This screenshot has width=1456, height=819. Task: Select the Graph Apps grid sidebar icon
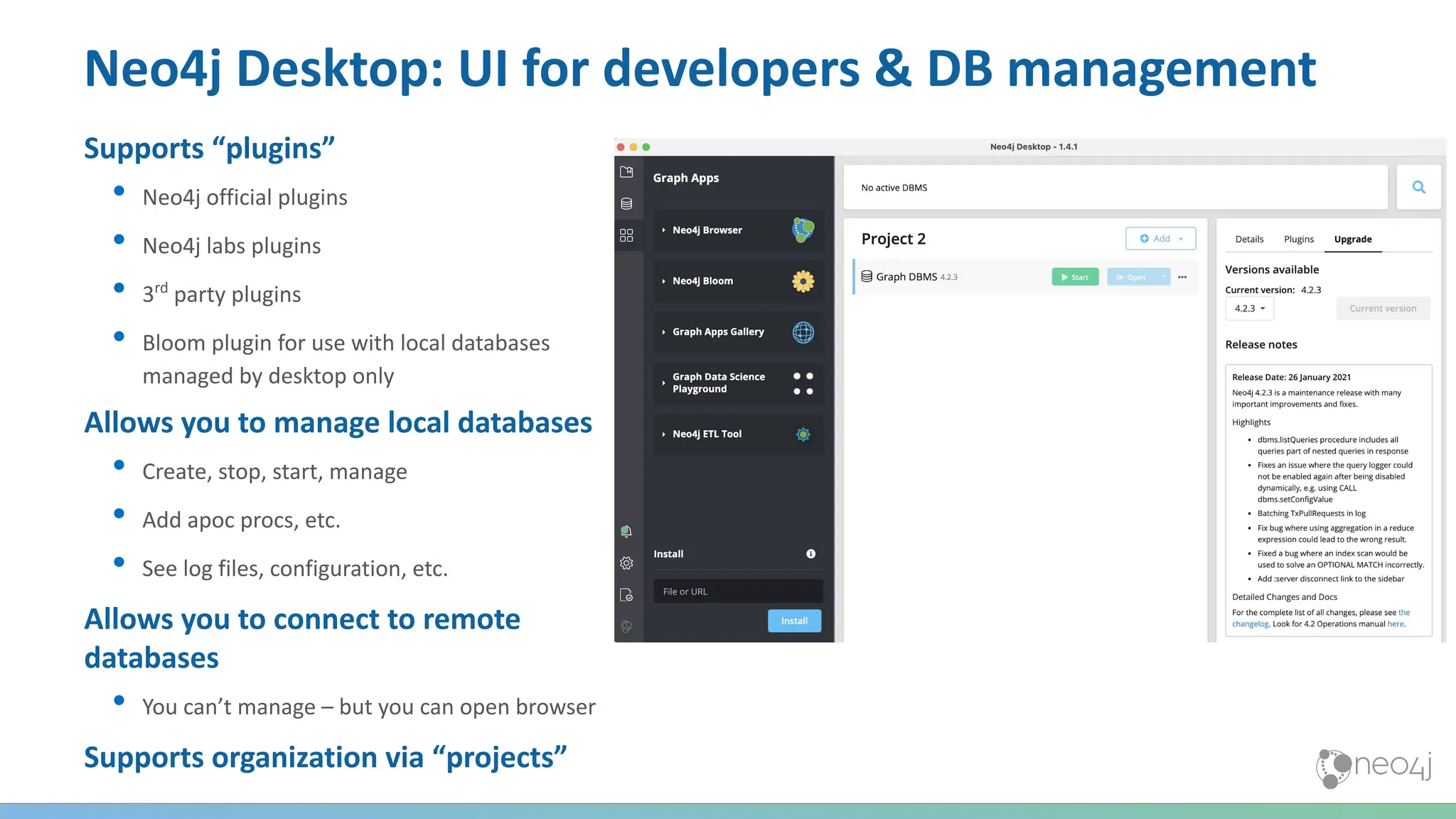[x=626, y=235]
